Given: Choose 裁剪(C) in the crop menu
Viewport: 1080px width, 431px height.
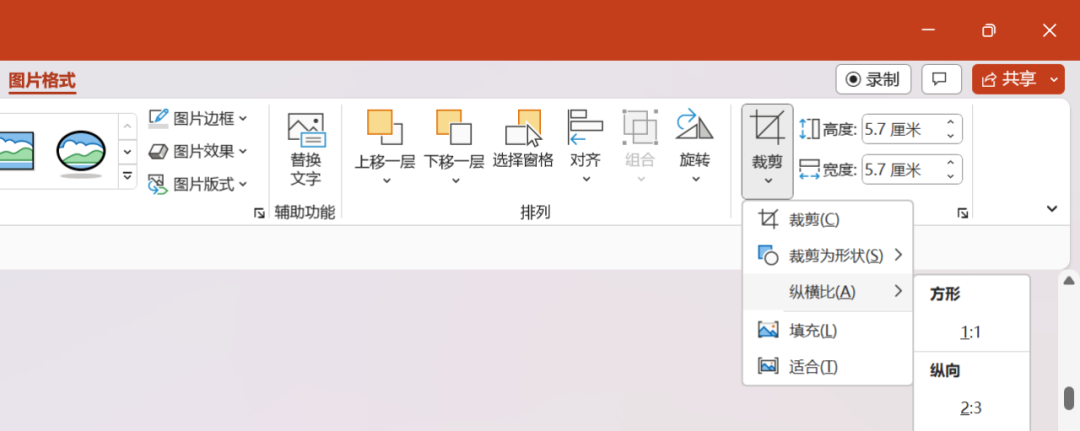Looking at the screenshot, I should [827, 220].
